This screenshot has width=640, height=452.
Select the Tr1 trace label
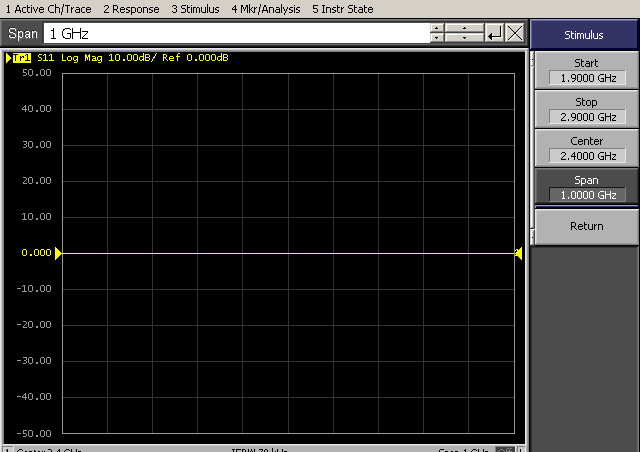coord(22,58)
